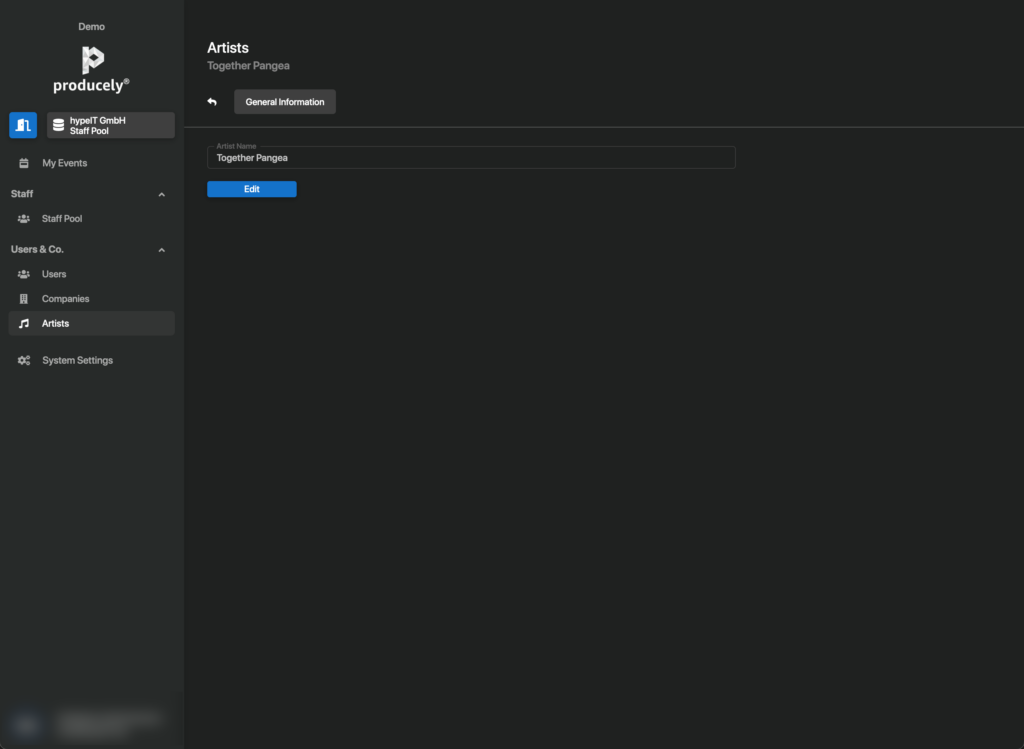Click the calendar icon beside My Events
Screen dimensions: 1024x749
(24, 163)
